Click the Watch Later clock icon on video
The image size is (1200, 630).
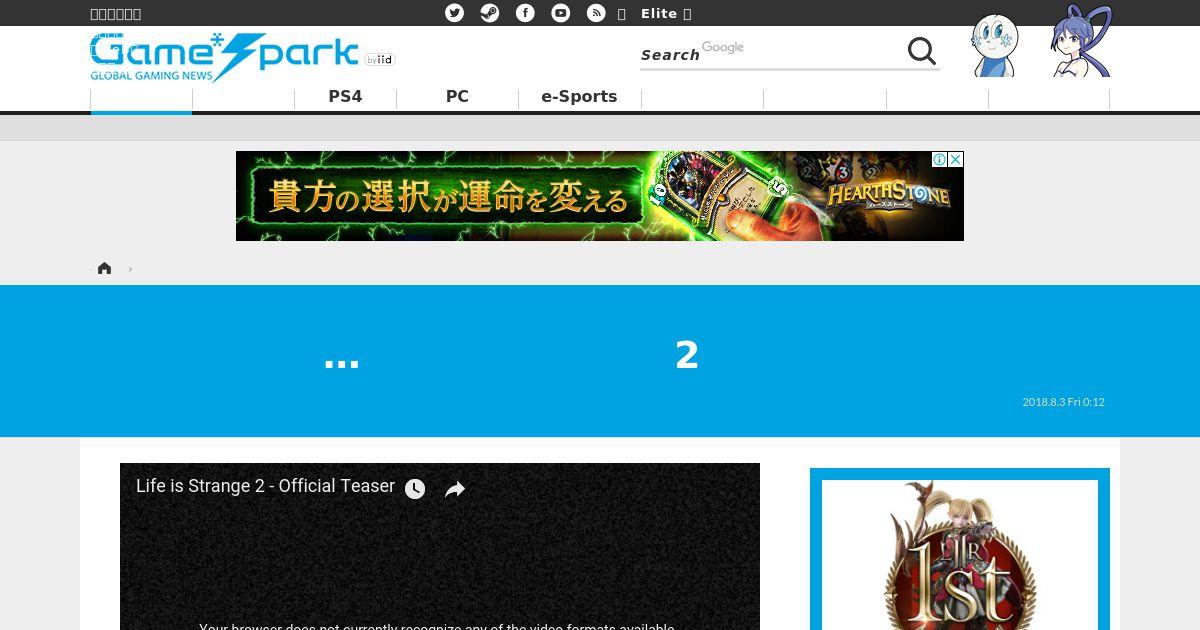(x=415, y=489)
